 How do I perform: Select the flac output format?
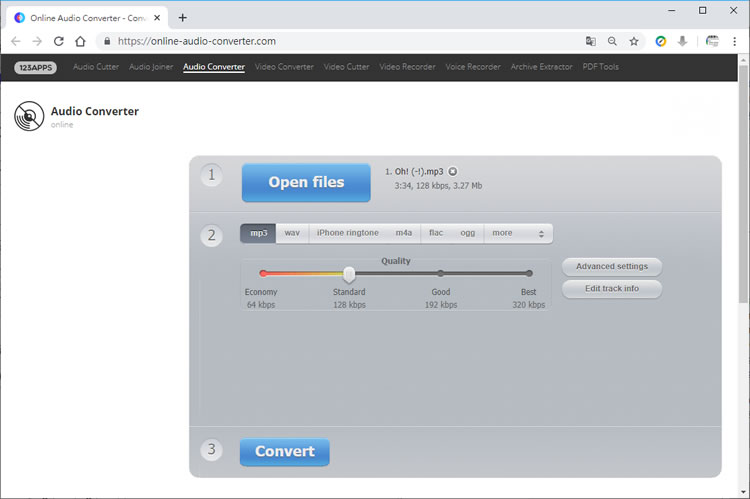[436, 233]
